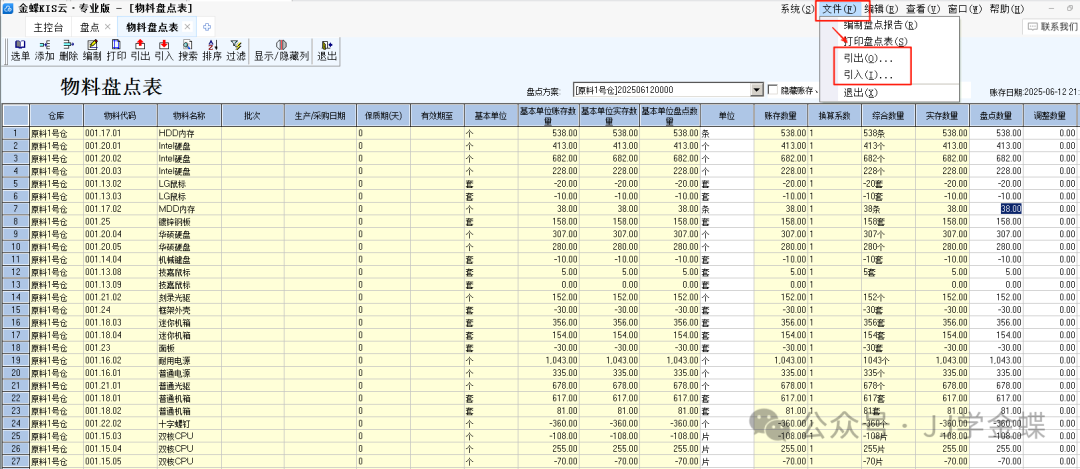Click the 排序 (sort) toolbar icon
Viewport: 1080px width, 469px height.
click(212, 51)
